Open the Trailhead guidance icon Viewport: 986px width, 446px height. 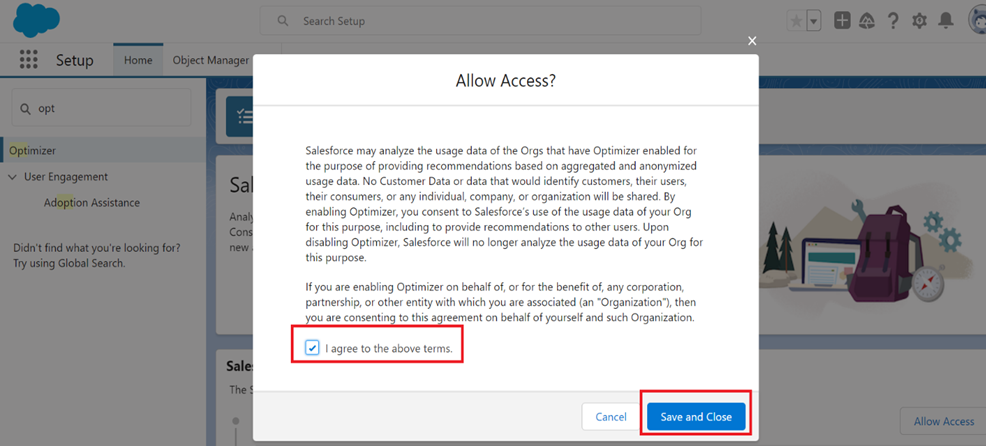pos(868,21)
